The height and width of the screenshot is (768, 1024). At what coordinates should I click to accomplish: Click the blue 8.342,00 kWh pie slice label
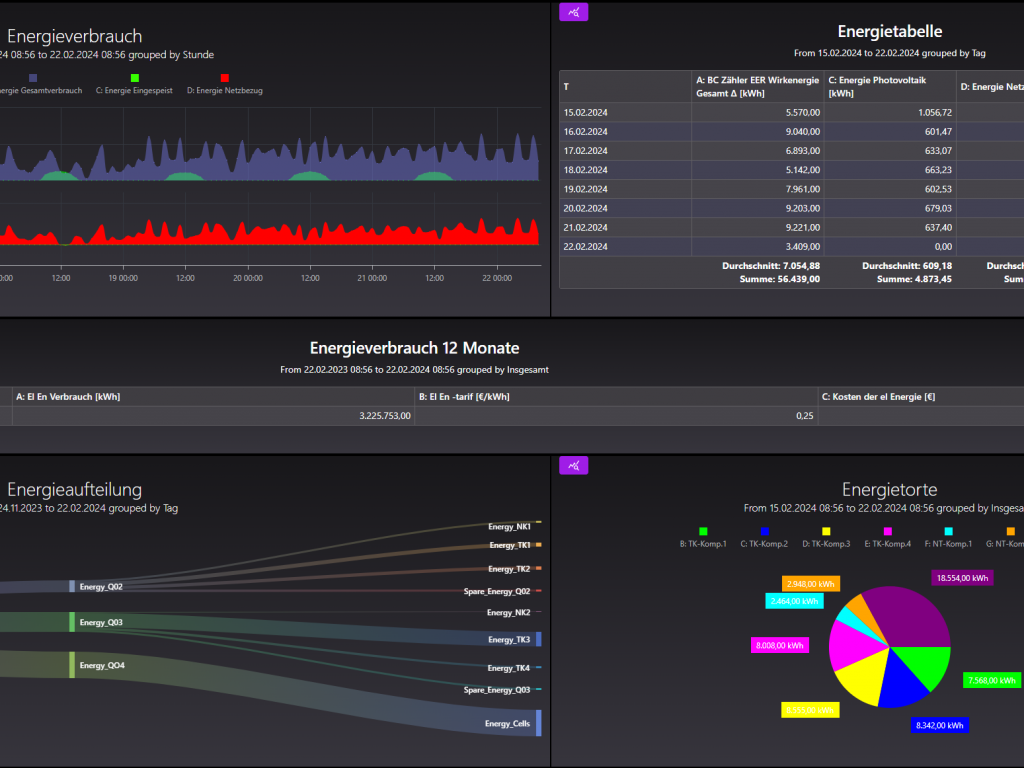(x=940, y=725)
